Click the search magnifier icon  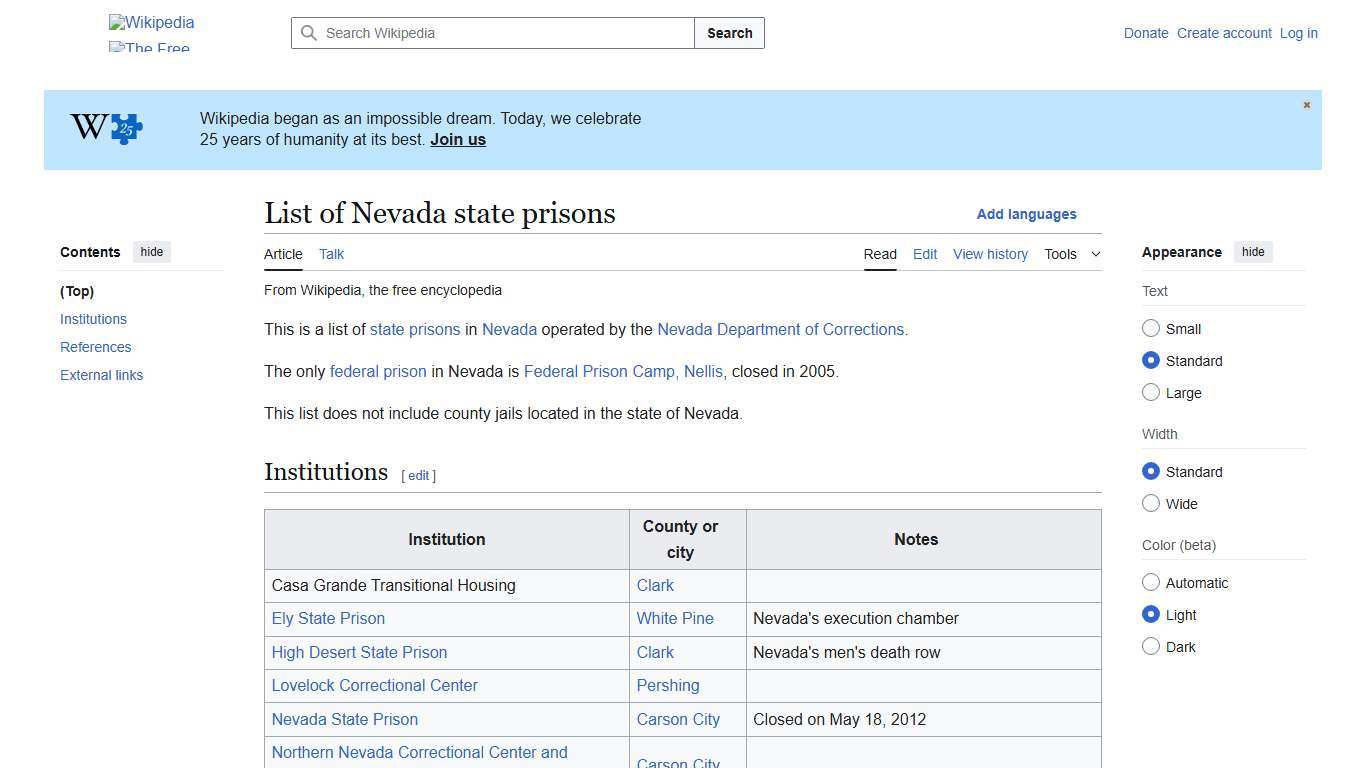point(310,33)
